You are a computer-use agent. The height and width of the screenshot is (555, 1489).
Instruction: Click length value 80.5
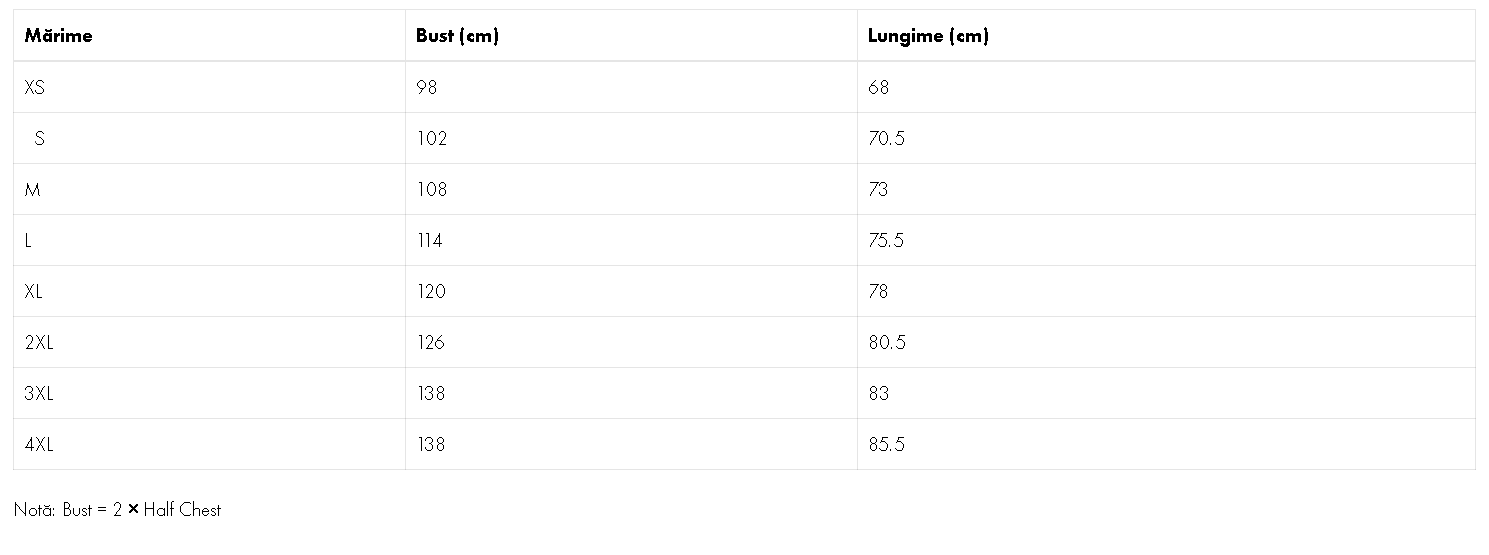(x=887, y=343)
